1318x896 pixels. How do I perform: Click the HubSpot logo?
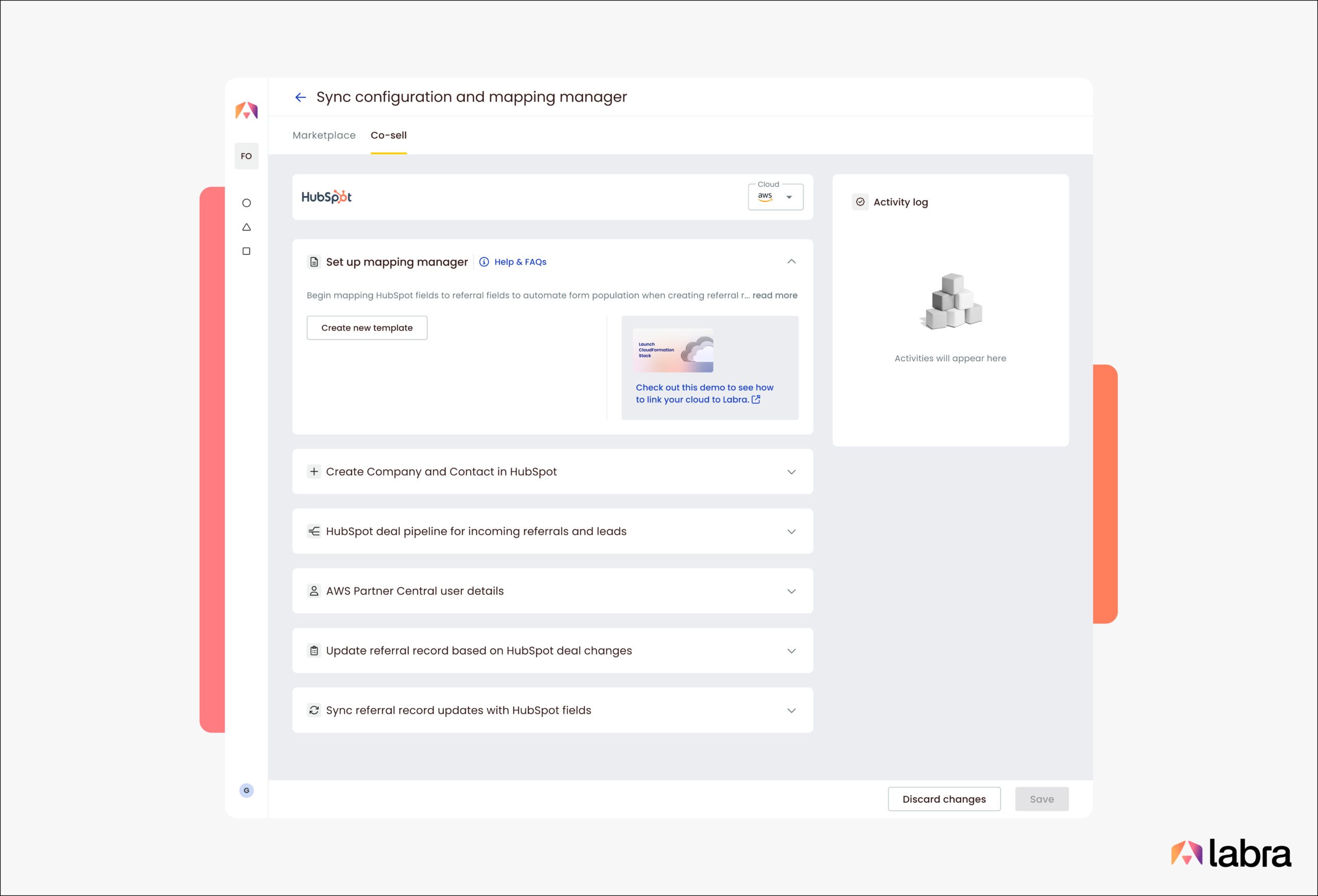(326, 197)
